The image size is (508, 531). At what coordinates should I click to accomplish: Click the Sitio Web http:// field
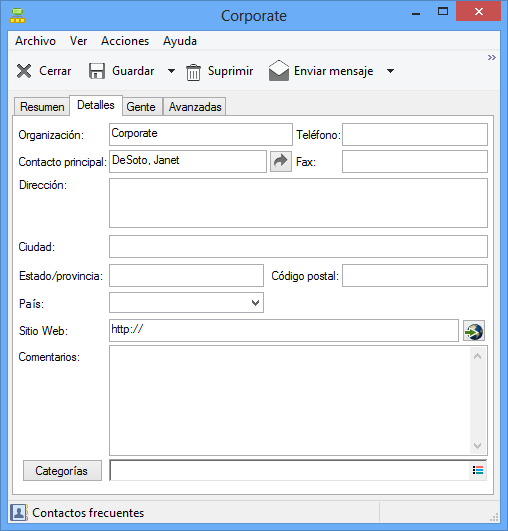[x=284, y=331]
